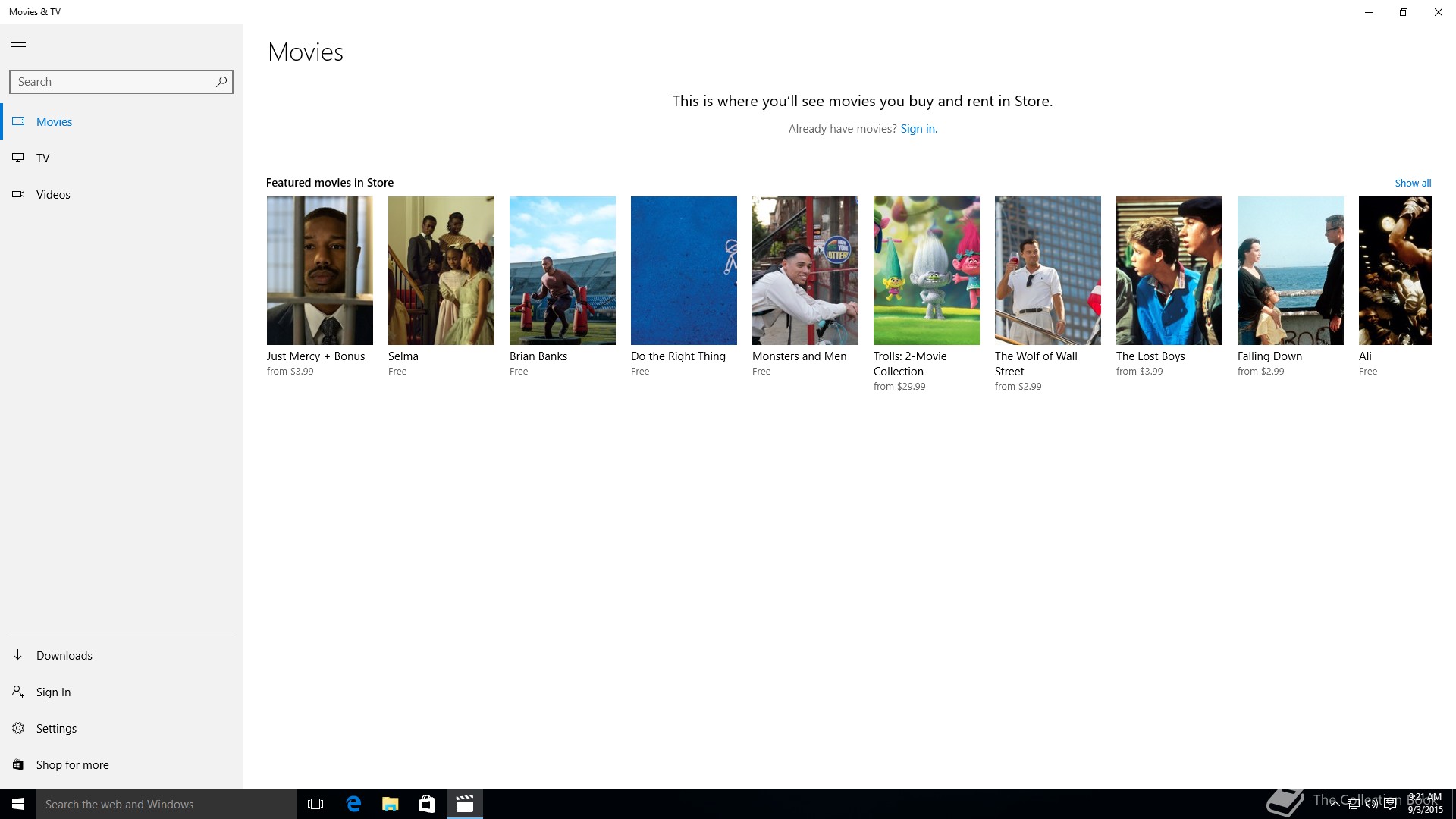Image resolution: width=1456 pixels, height=819 pixels.
Task: Click the 'Brian Banks' title text
Action: coord(538,356)
